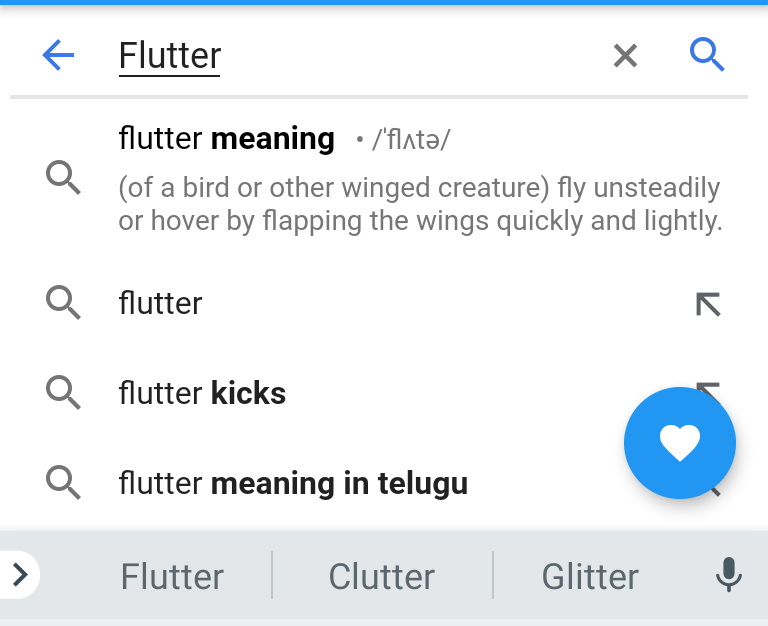The image size is (768, 626).
Task: Clear the search text with X
Action: click(x=625, y=55)
